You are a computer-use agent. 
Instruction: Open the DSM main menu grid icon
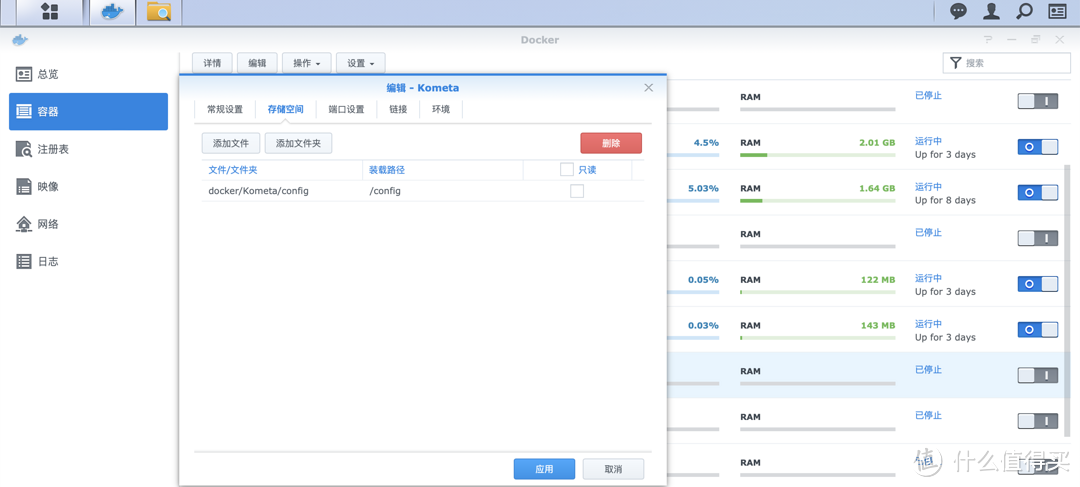point(49,12)
